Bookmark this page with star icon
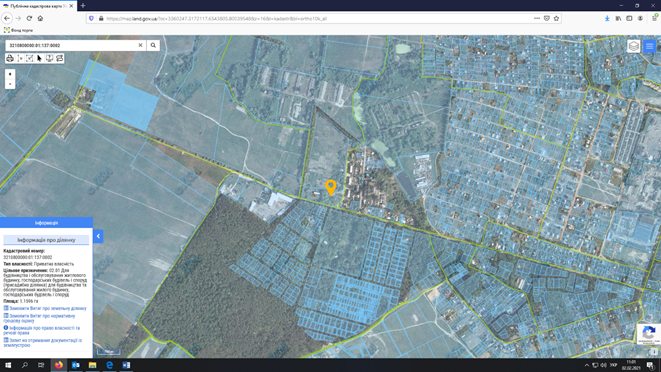Image resolution: width=661 pixels, height=372 pixels. [x=556, y=19]
